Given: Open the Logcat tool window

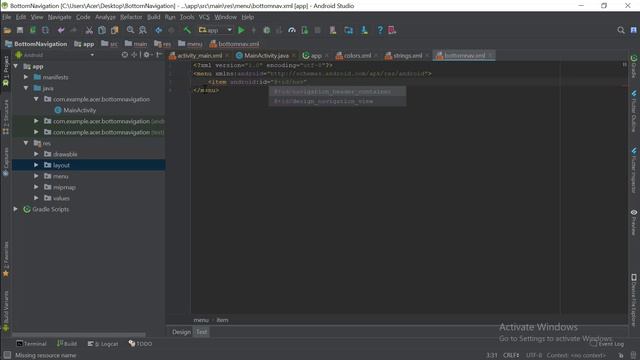Looking at the screenshot, I should [x=103, y=344].
